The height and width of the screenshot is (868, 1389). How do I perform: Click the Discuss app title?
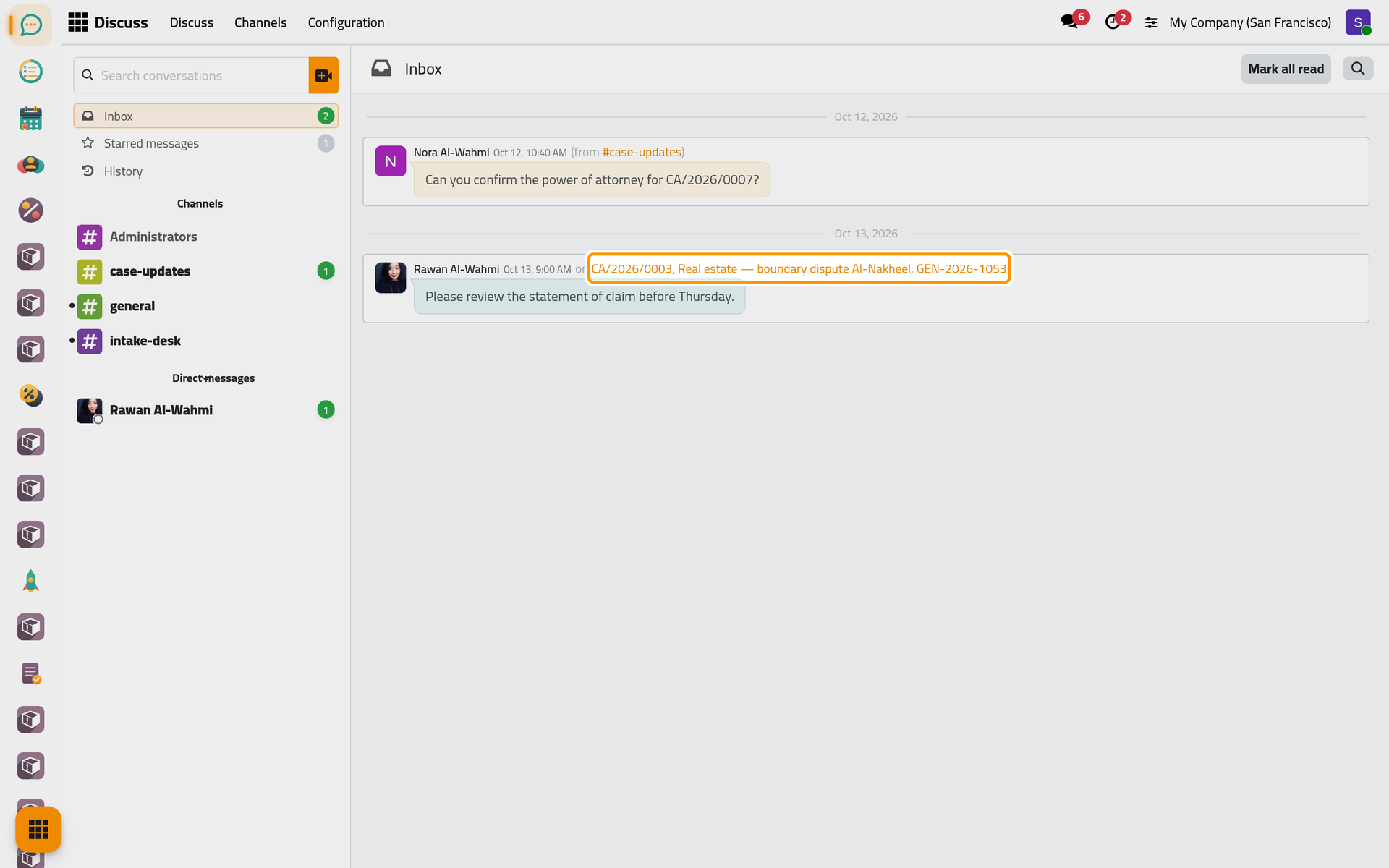tap(121, 22)
